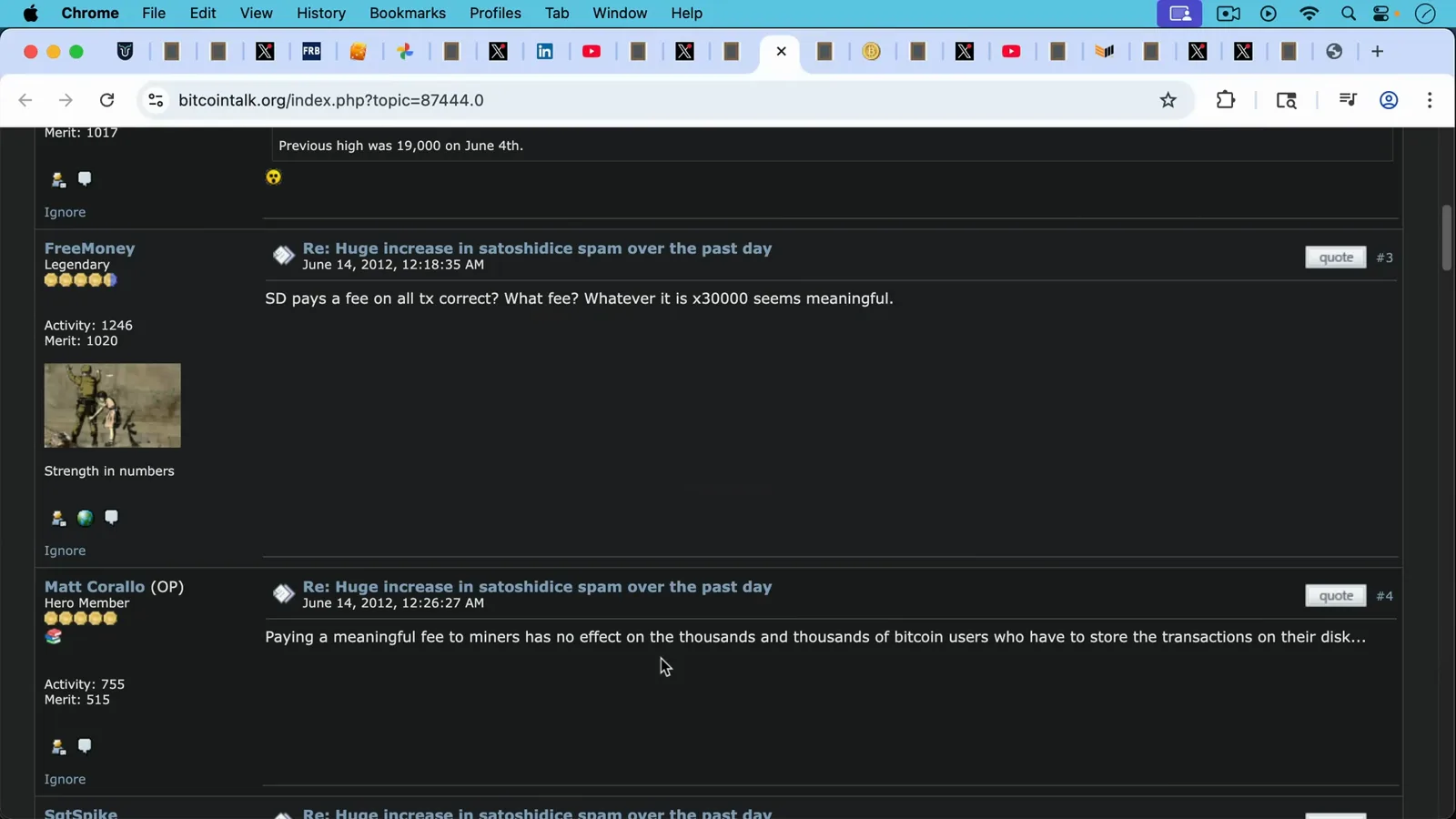Click post icon beside reply #3 title
This screenshot has height=819, width=1456.
tap(283, 256)
